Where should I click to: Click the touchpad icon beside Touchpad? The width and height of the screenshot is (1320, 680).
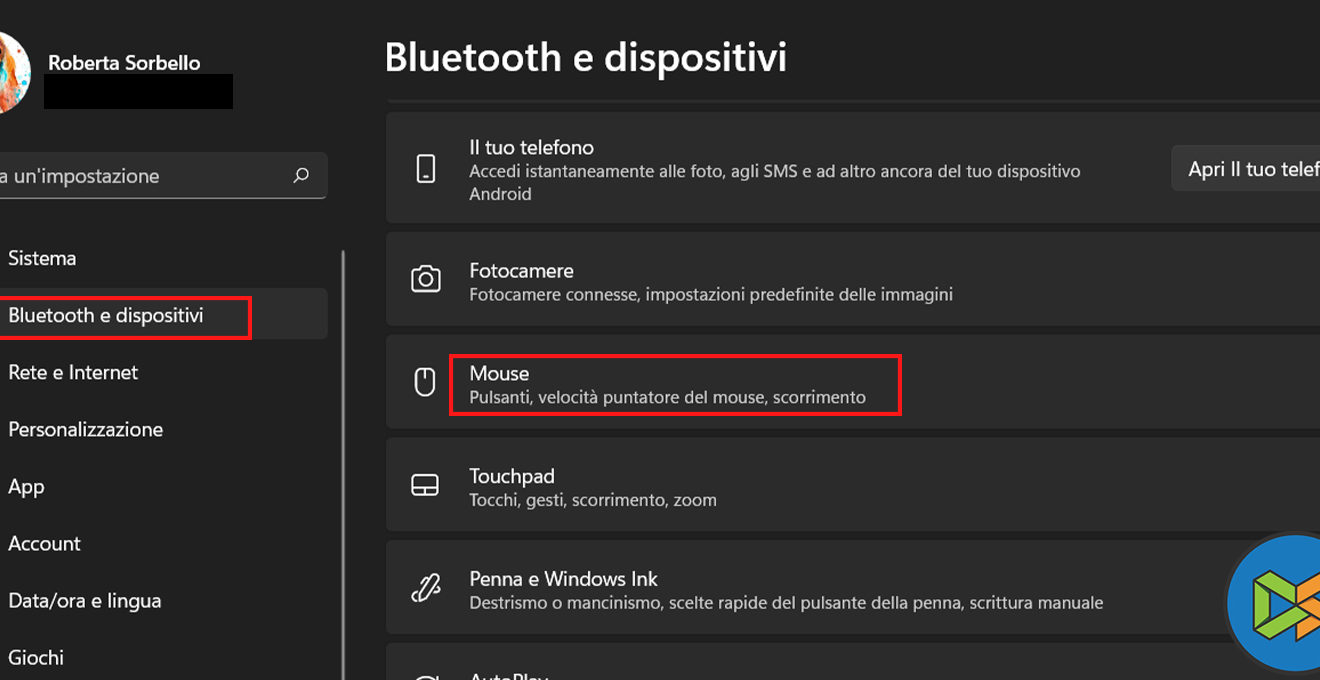coord(425,486)
